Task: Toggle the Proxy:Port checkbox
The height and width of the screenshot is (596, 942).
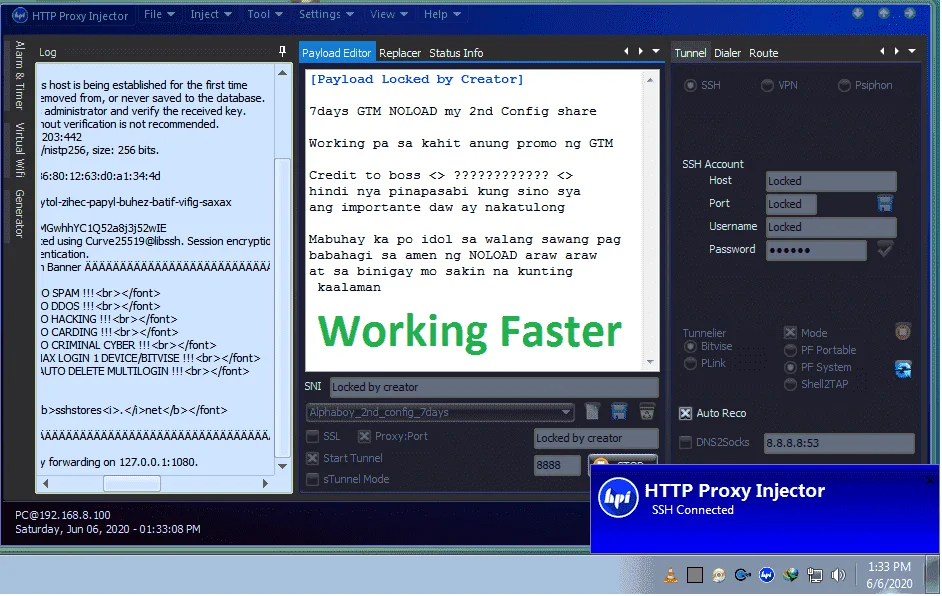Action: click(x=364, y=436)
